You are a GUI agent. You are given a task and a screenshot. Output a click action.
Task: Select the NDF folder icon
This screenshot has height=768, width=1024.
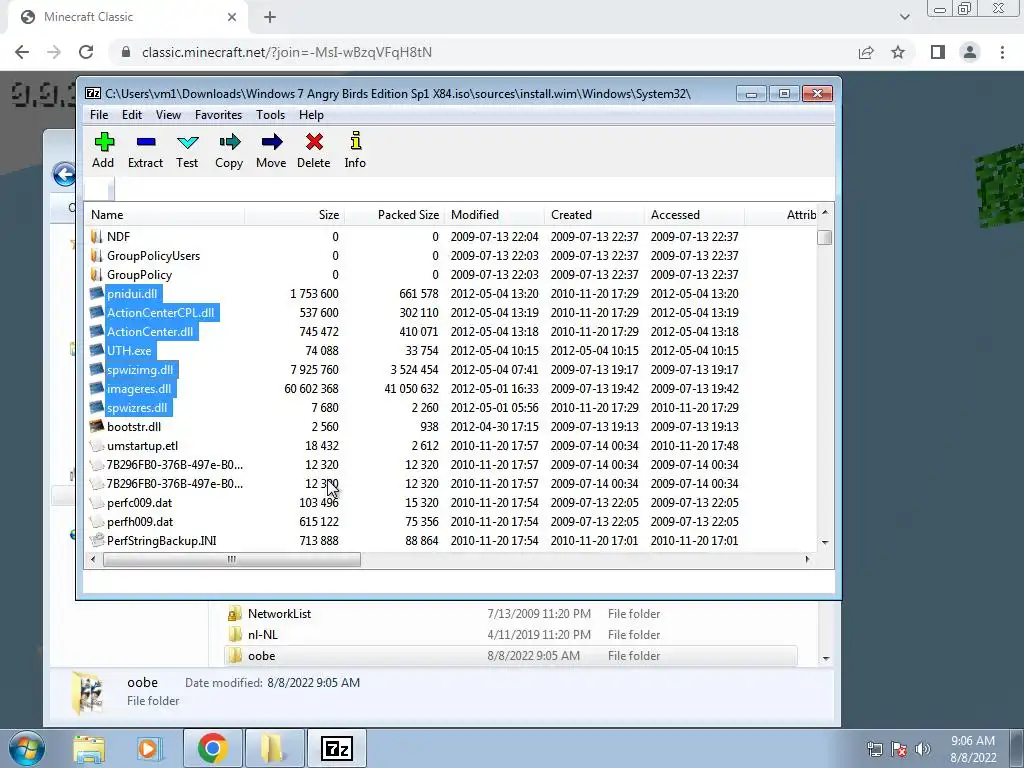coord(97,236)
